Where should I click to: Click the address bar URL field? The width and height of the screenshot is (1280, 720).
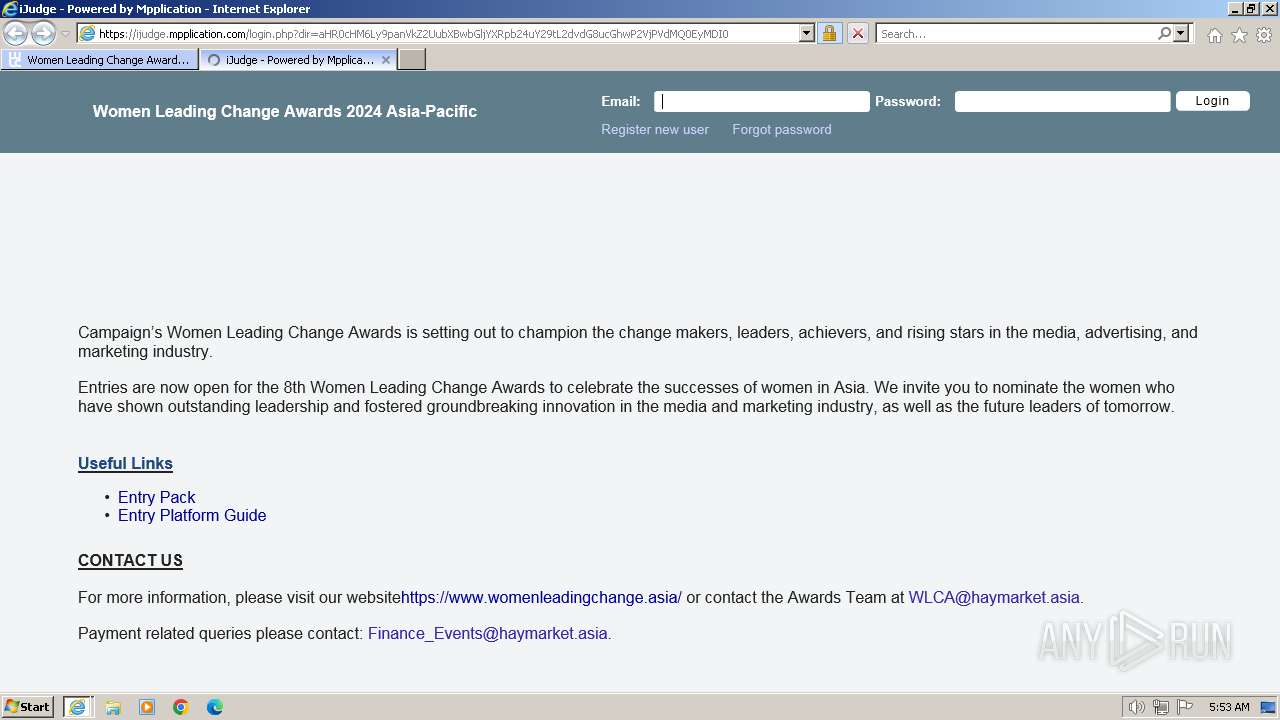438,33
